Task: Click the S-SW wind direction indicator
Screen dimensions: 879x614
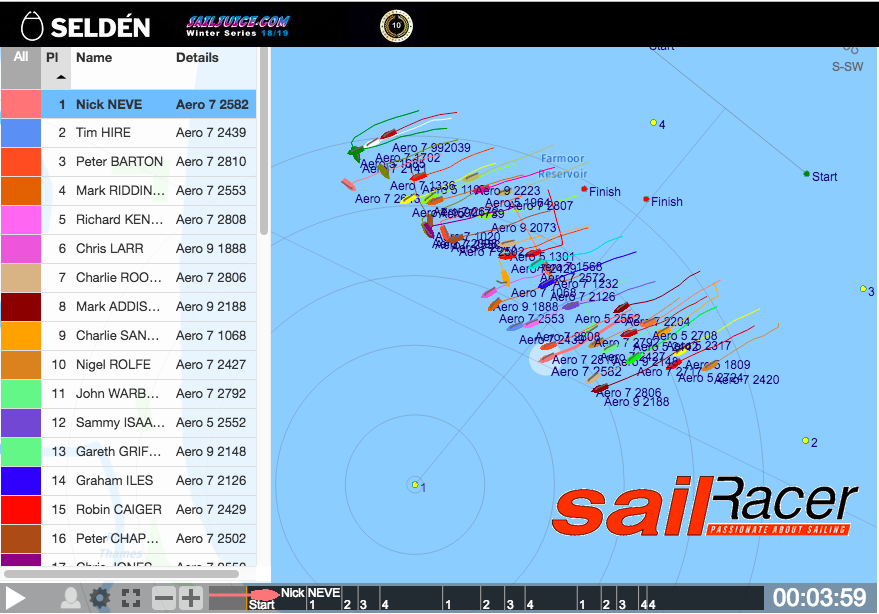Action: click(x=847, y=67)
